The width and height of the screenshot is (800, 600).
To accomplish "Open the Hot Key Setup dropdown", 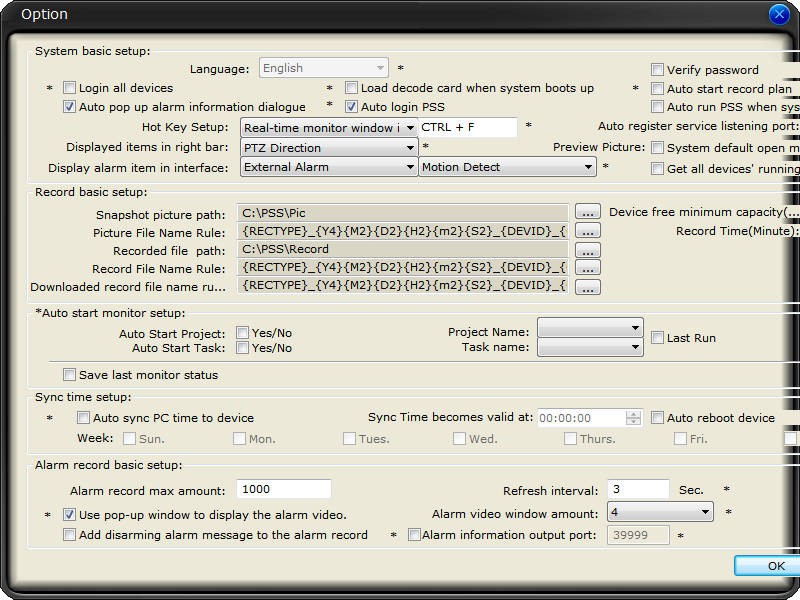I will coord(410,128).
